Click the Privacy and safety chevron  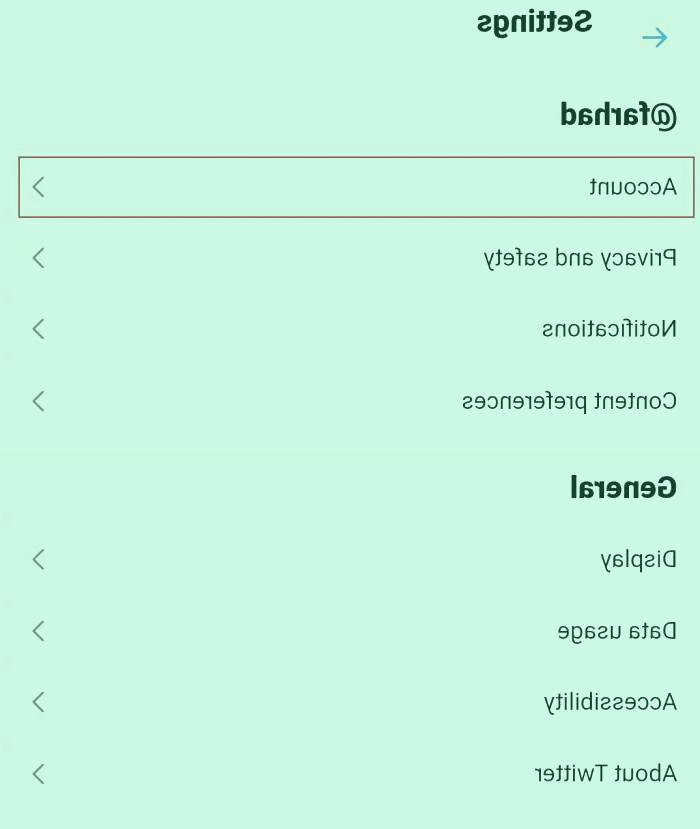(x=39, y=258)
